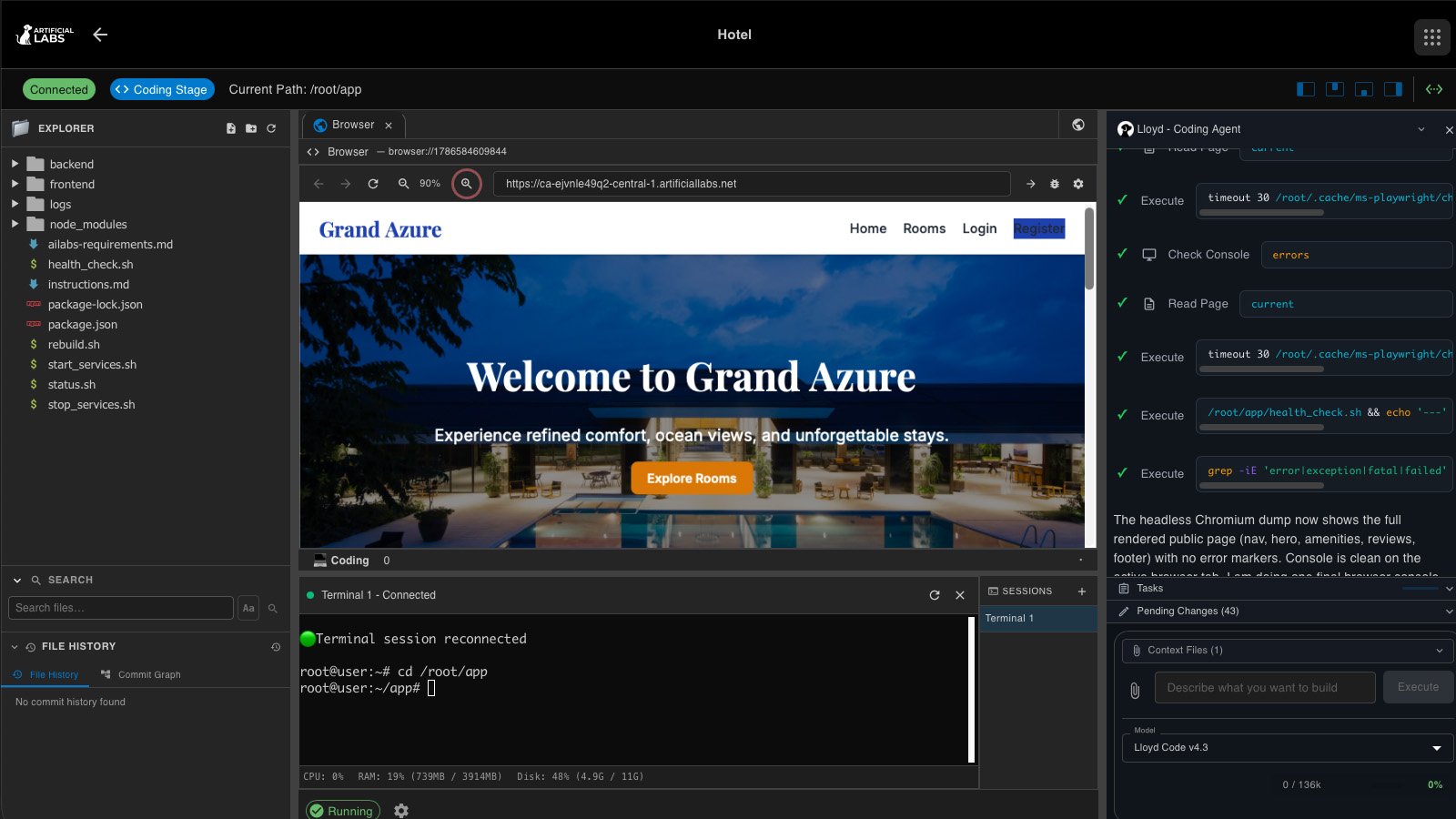Open stop_services.sh file
Screen dimensions: 1456x819
(91, 404)
